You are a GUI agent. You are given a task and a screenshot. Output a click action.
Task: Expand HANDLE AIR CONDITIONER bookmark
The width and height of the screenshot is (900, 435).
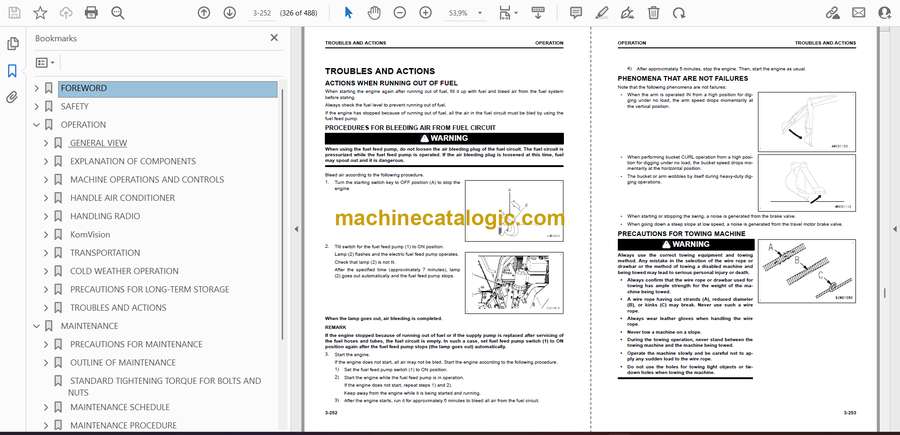tap(46, 198)
